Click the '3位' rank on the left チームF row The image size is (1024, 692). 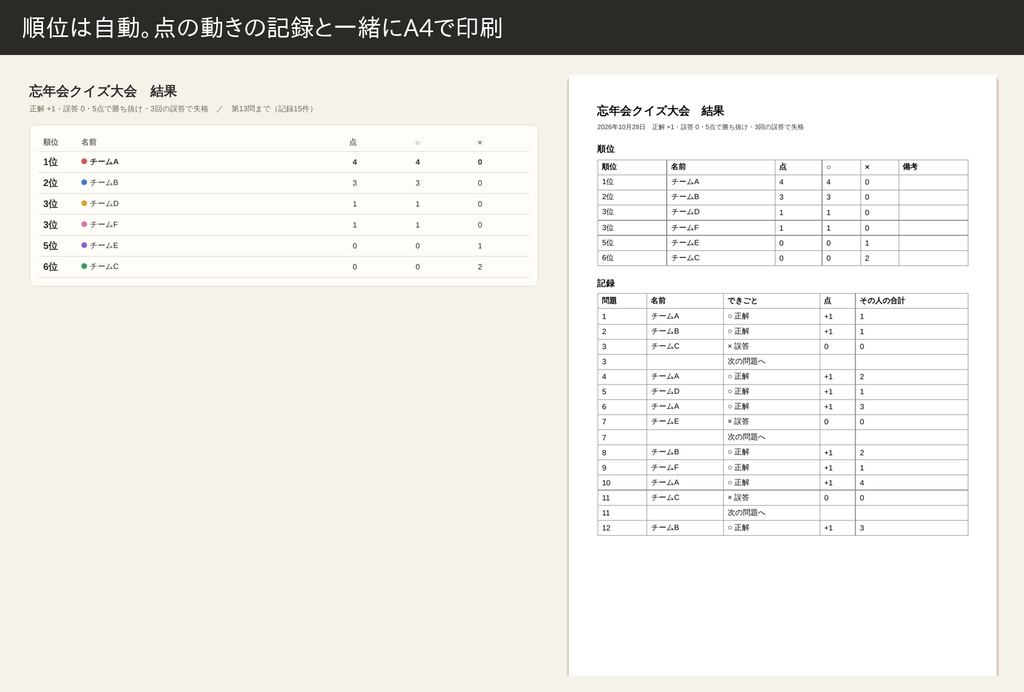(50, 225)
